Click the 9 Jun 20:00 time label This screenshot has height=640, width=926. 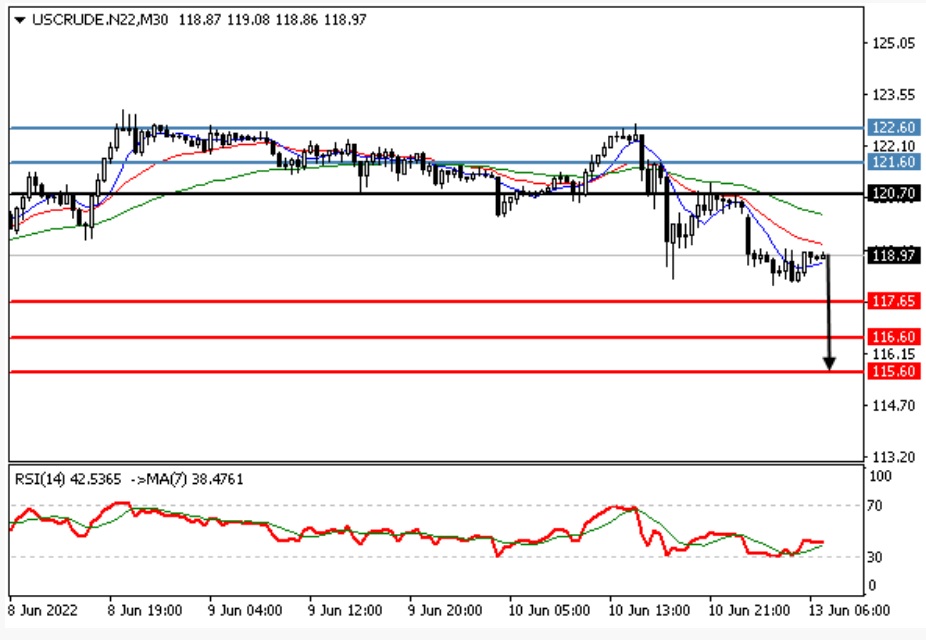click(x=445, y=611)
